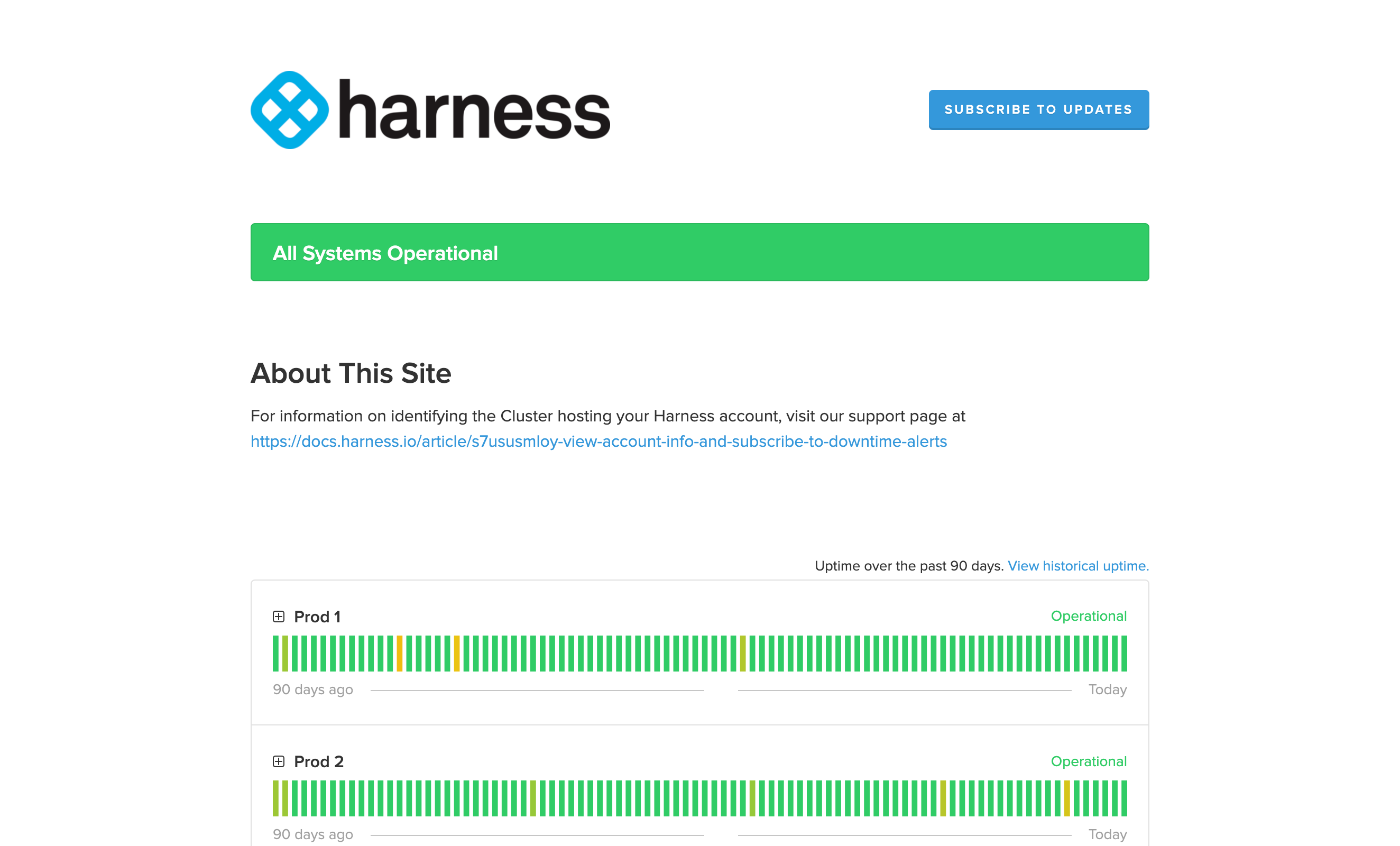Click the harness wordmark text logo
1400x846 pixels.
pos(474,110)
